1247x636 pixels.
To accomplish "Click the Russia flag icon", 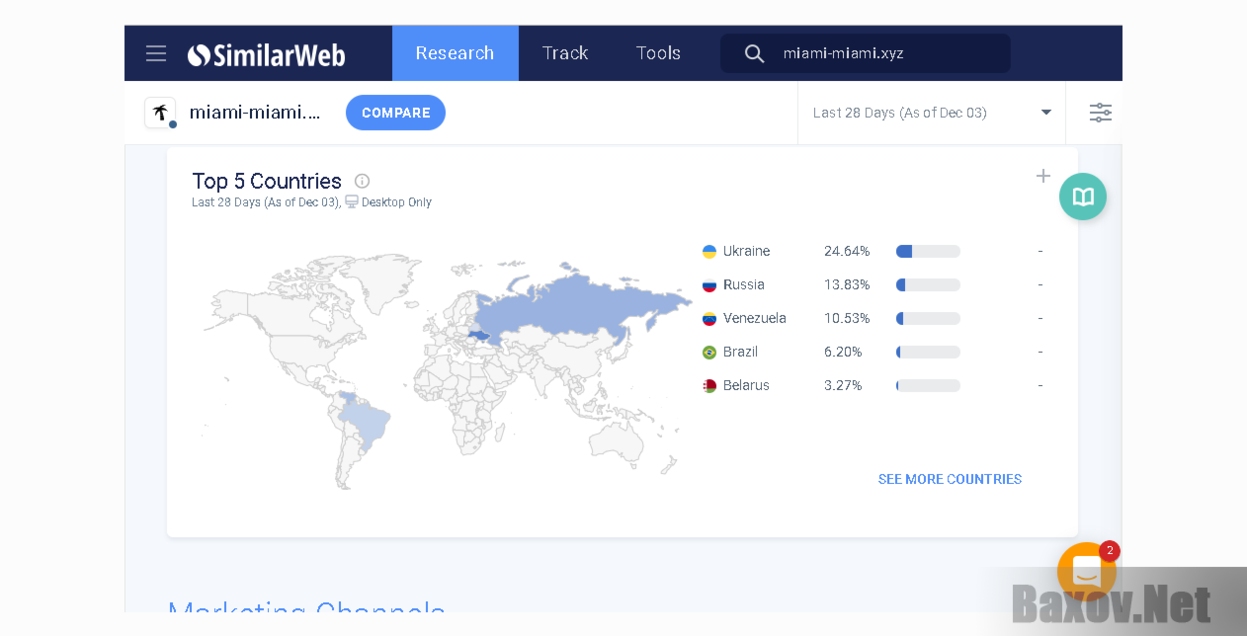I will pyautogui.click(x=709, y=285).
